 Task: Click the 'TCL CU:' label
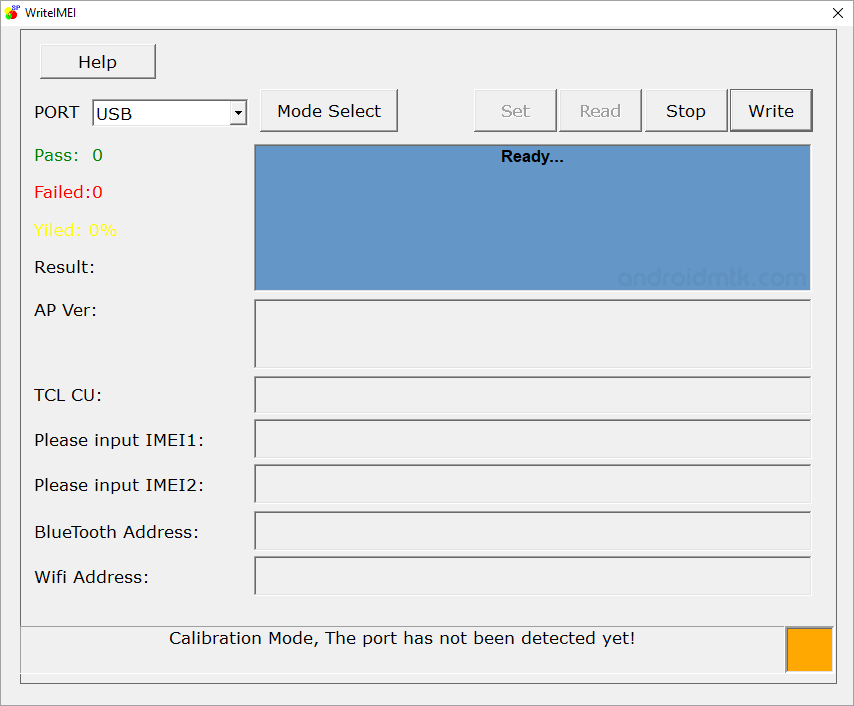click(x=68, y=395)
